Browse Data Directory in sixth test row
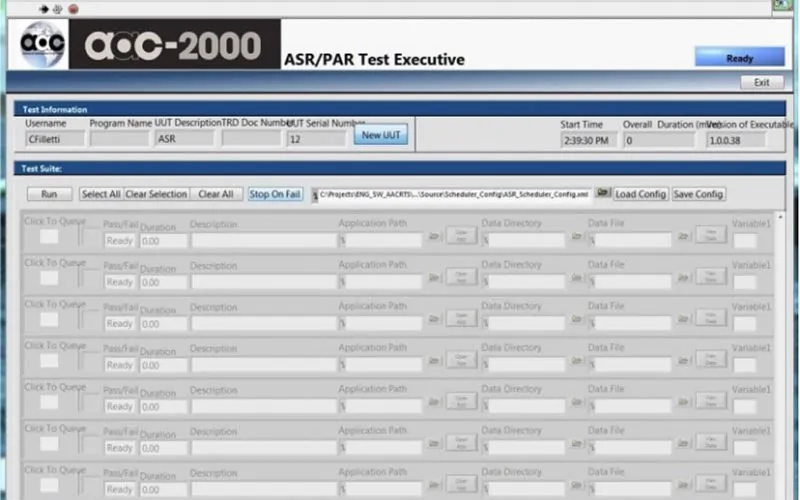The image size is (800, 500). [x=577, y=443]
